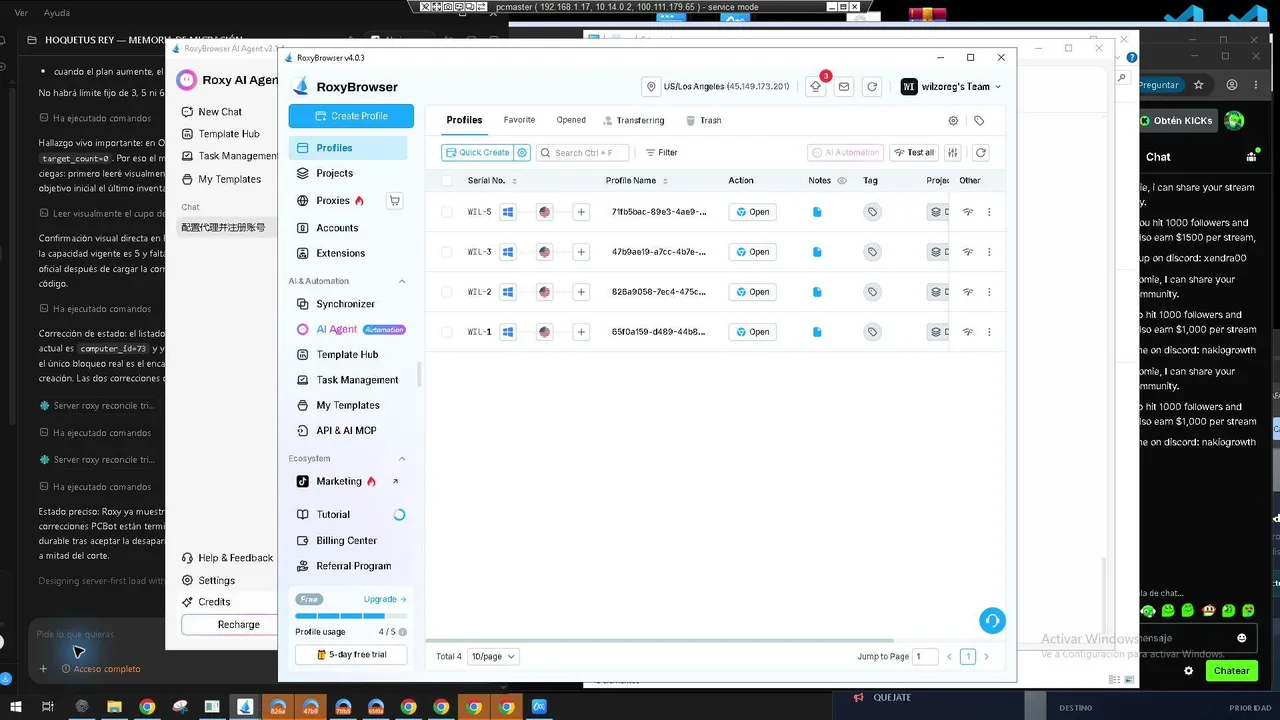Click the Windows OS icon for WIL-5

508,212
